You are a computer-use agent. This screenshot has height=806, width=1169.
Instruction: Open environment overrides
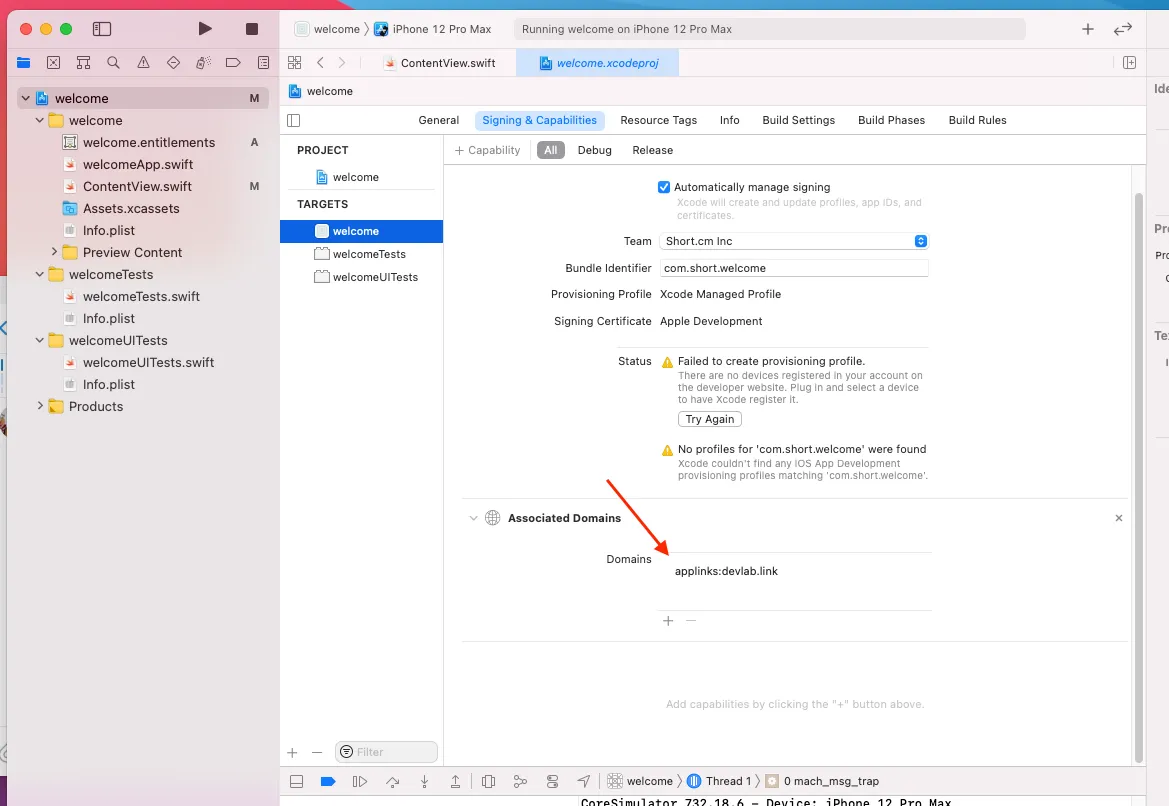[x=552, y=781]
